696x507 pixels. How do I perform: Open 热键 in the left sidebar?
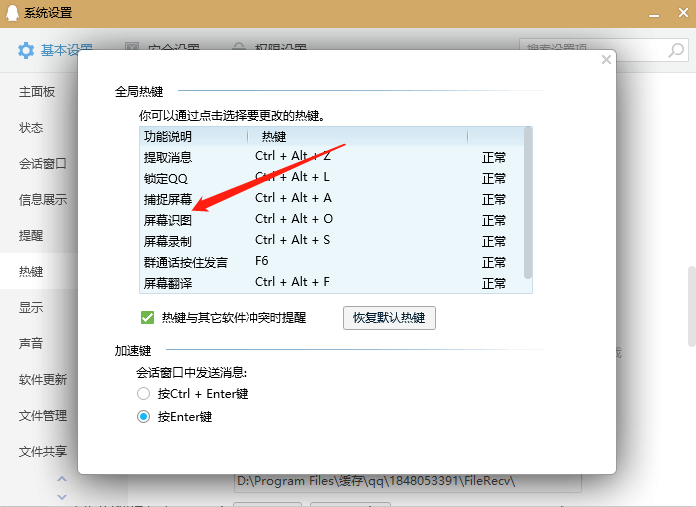tap(31, 271)
